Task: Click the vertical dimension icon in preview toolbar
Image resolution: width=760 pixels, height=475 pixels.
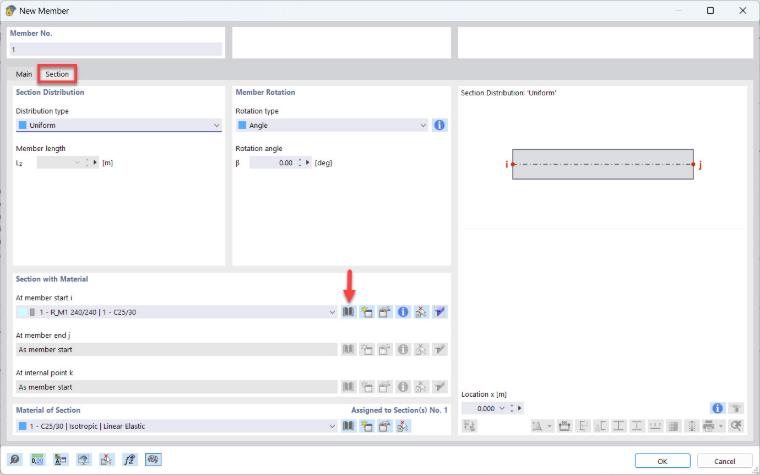Action: [x=692, y=426]
